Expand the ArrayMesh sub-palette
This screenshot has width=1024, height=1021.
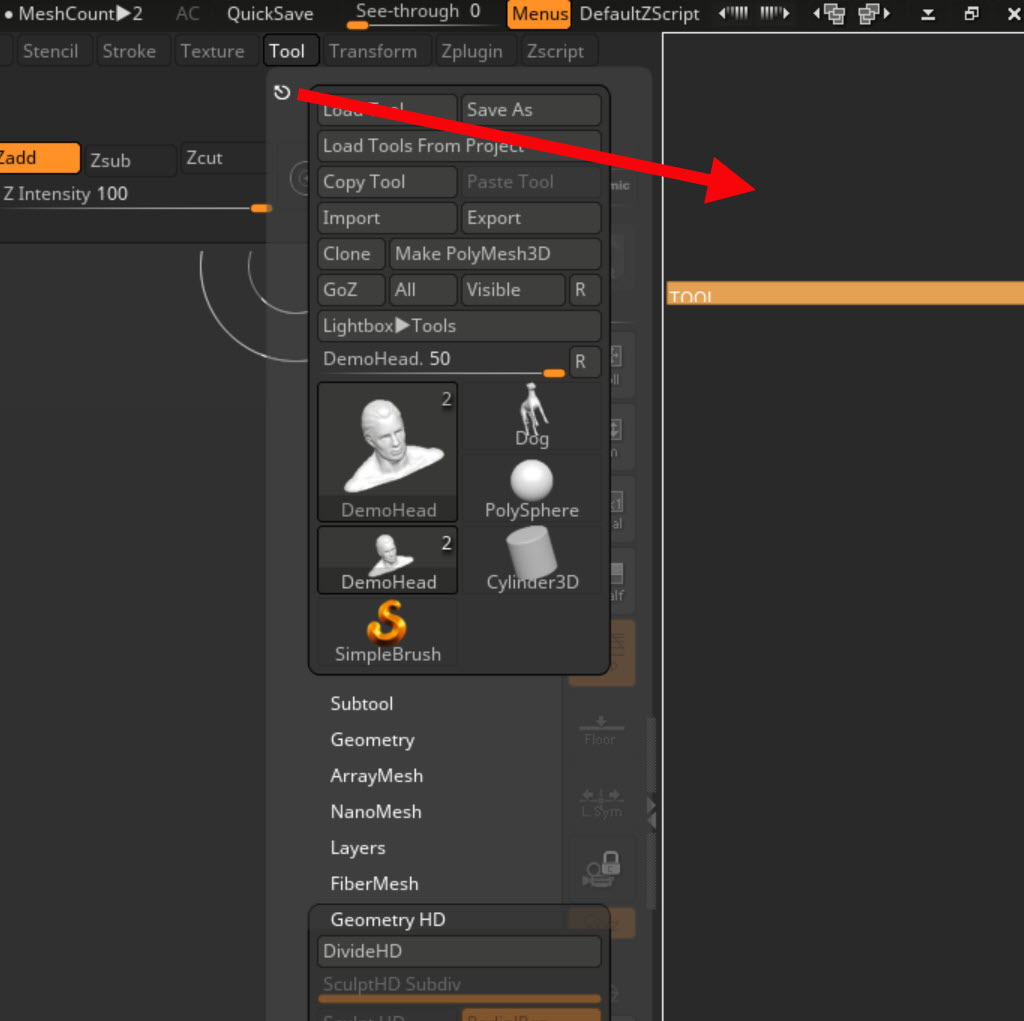(x=376, y=775)
